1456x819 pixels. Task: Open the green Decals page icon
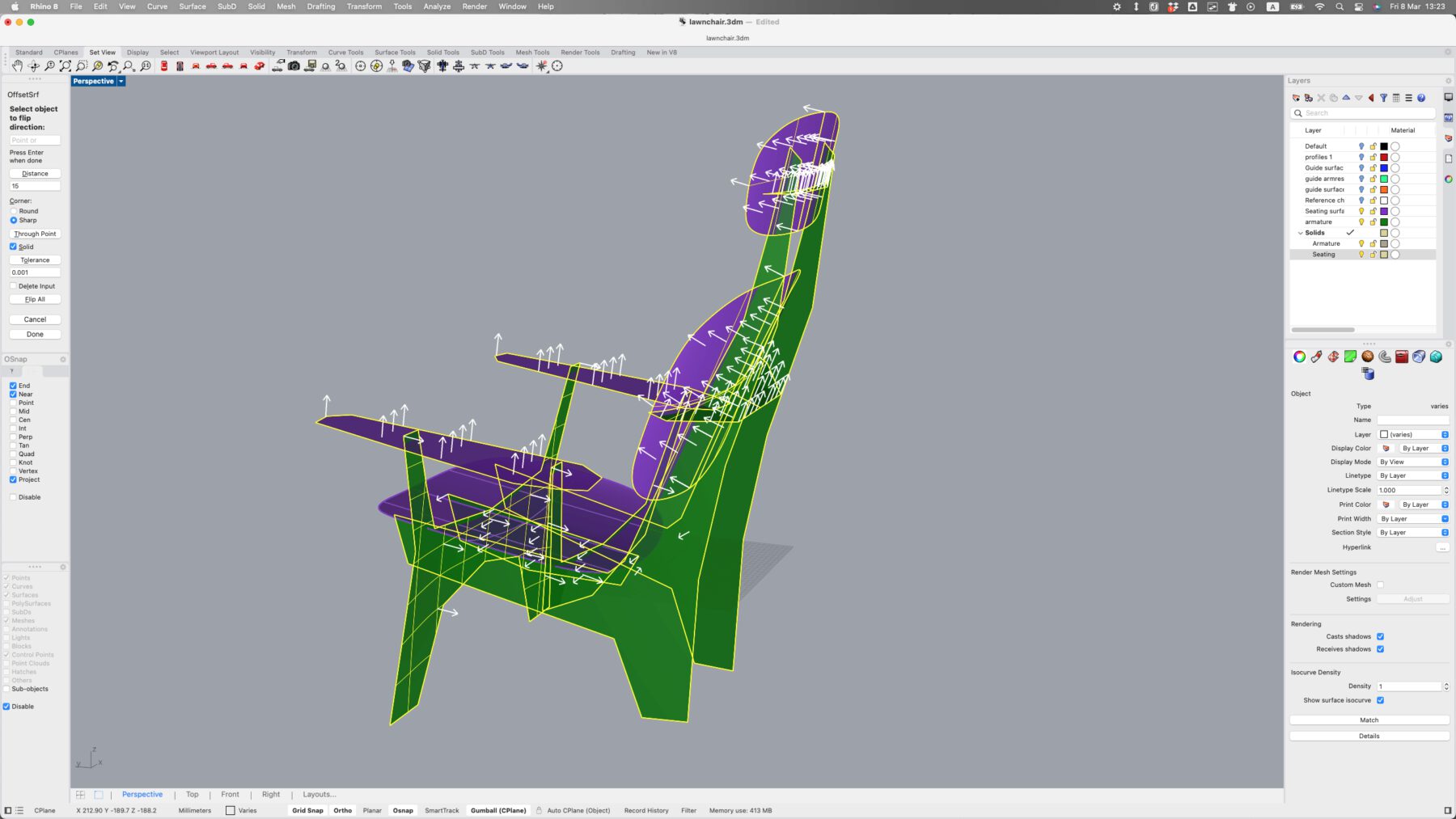[1350, 357]
